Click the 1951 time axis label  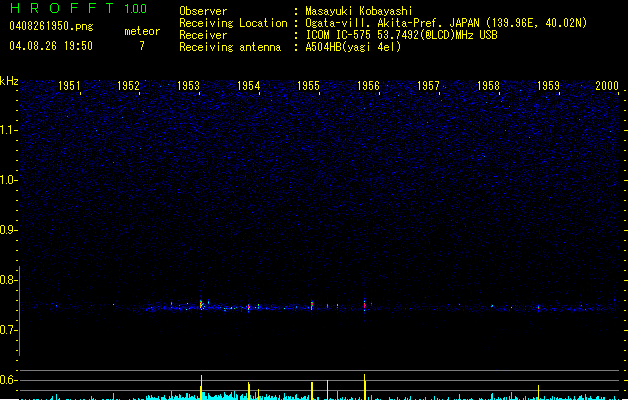(x=69, y=86)
